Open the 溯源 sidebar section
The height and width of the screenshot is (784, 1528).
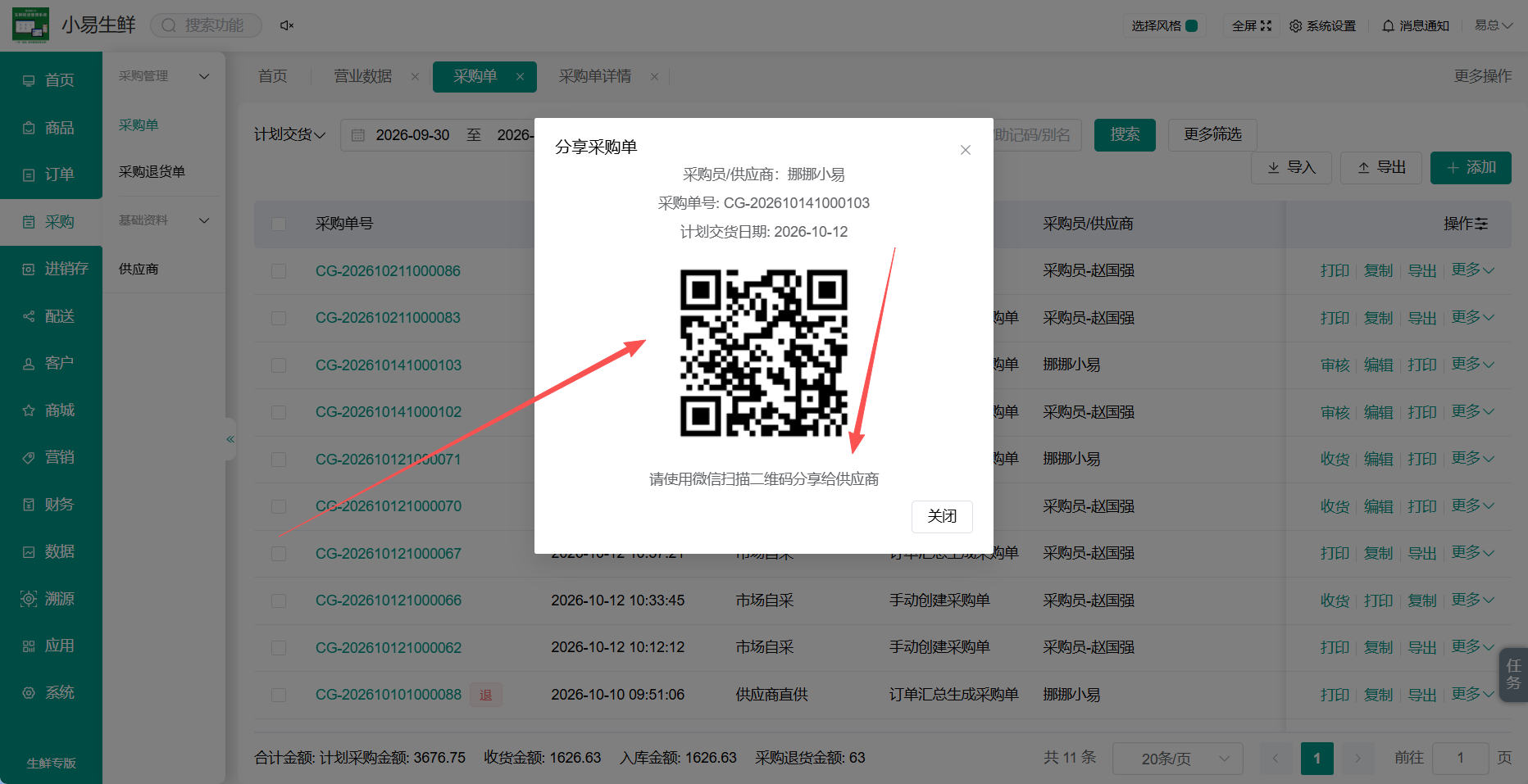pyautogui.click(x=51, y=599)
